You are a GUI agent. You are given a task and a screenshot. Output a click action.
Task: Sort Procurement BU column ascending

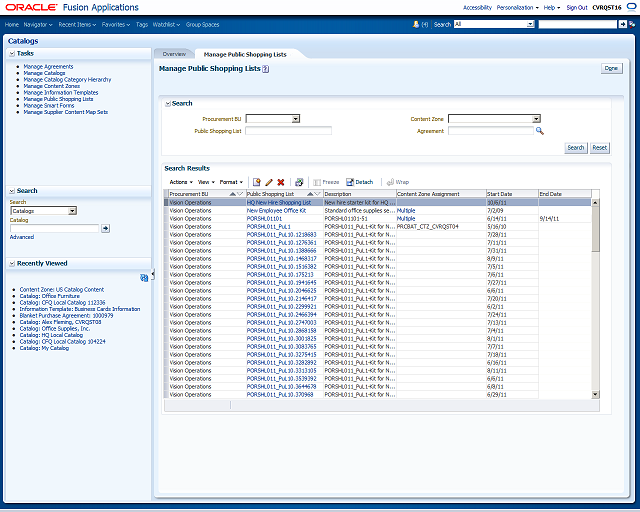(233, 194)
